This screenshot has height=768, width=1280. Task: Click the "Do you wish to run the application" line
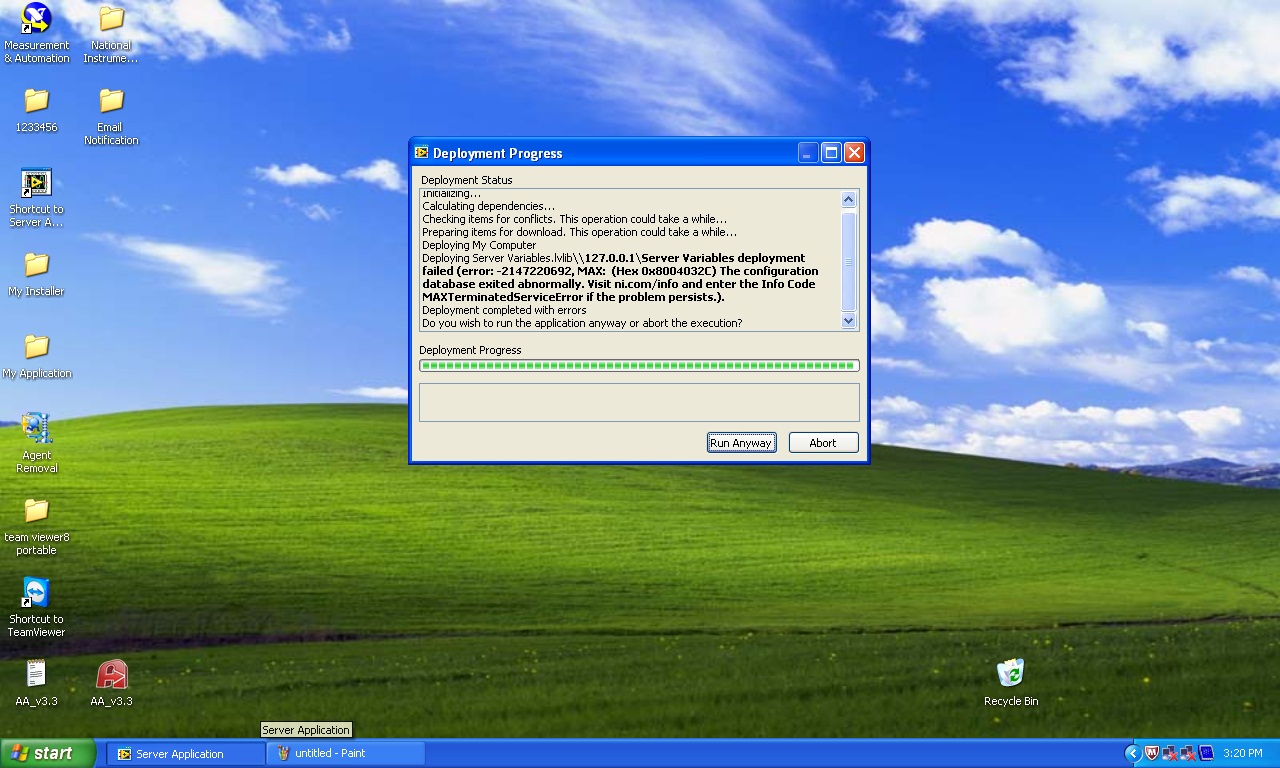582,323
